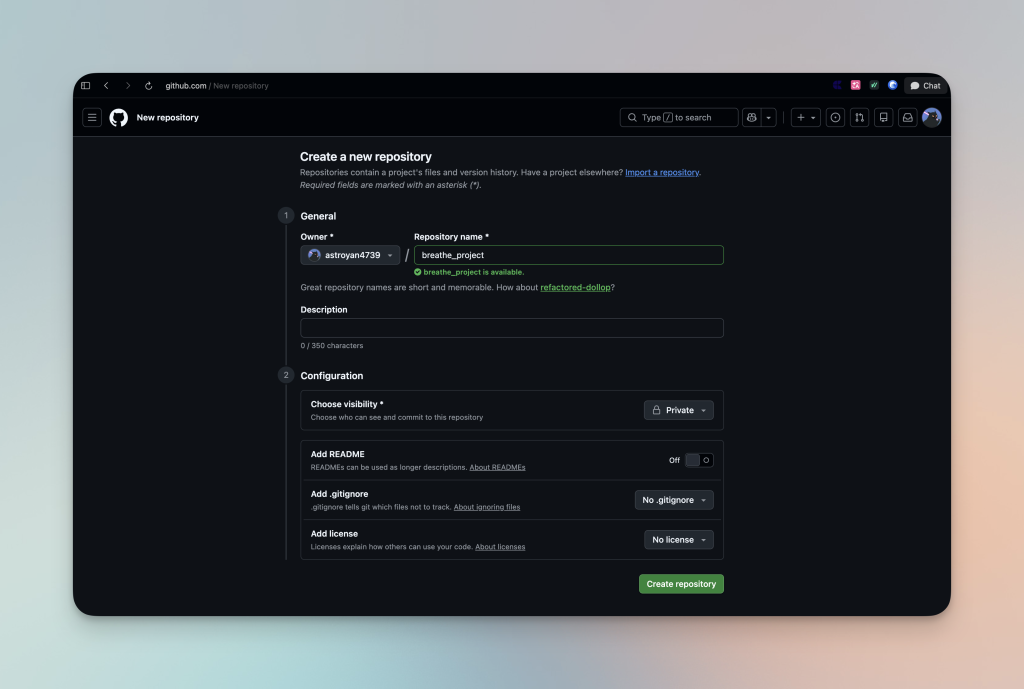This screenshot has height=689, width=1024.
Task: Open the user profile avatar menu
Action: [x=932, y=118]
